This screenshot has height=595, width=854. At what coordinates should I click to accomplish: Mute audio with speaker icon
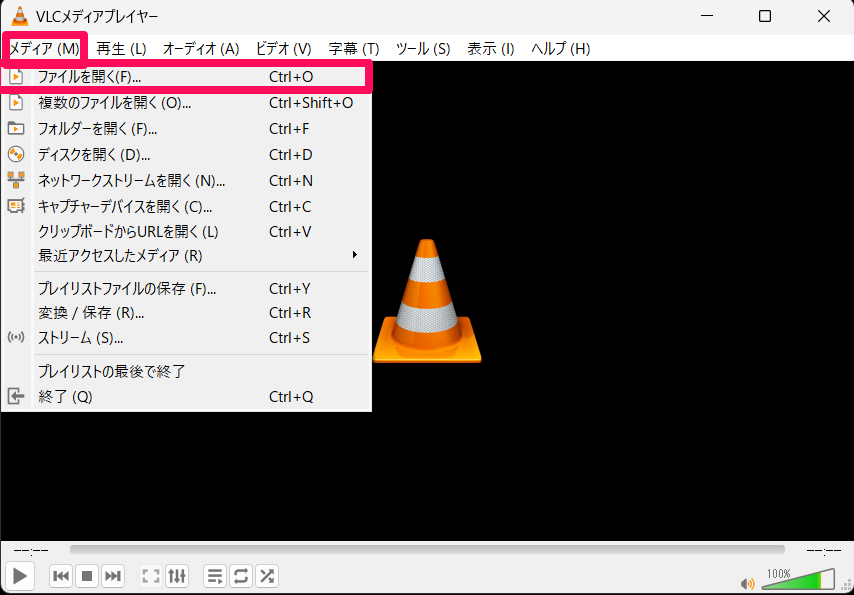pyautogui.click(x=748, y=584)
